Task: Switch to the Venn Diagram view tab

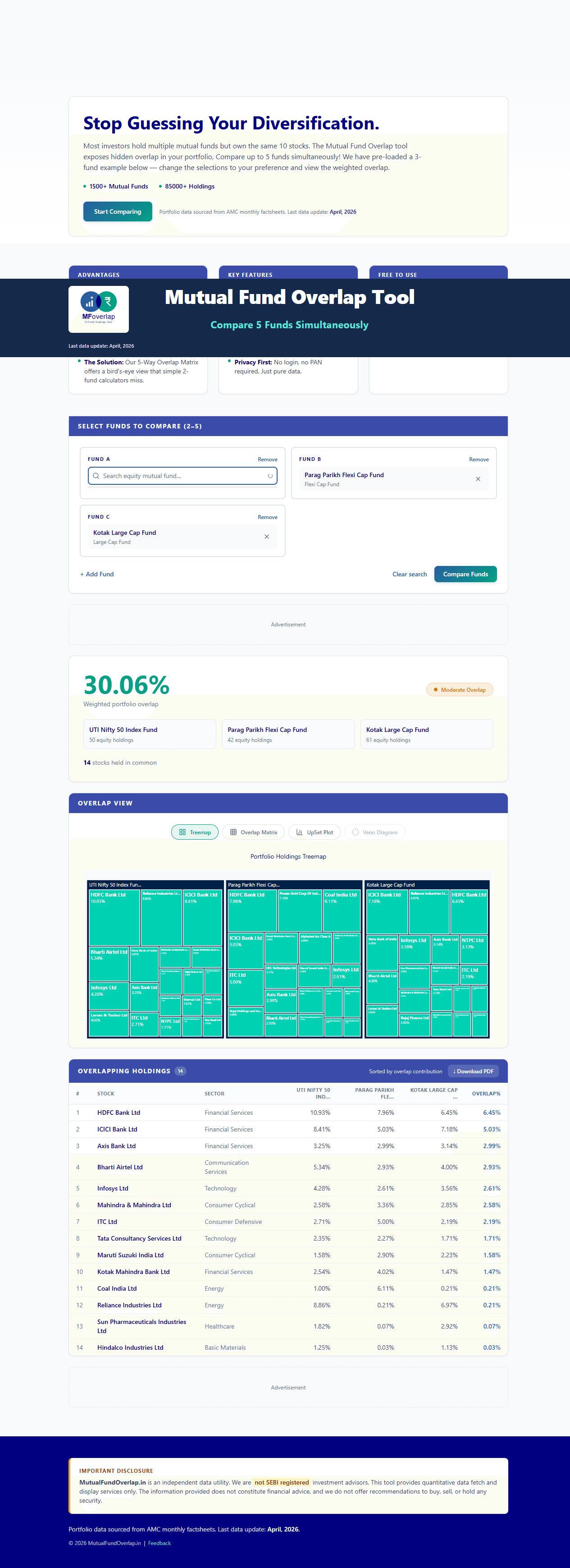Action: [x=375, y=832]
